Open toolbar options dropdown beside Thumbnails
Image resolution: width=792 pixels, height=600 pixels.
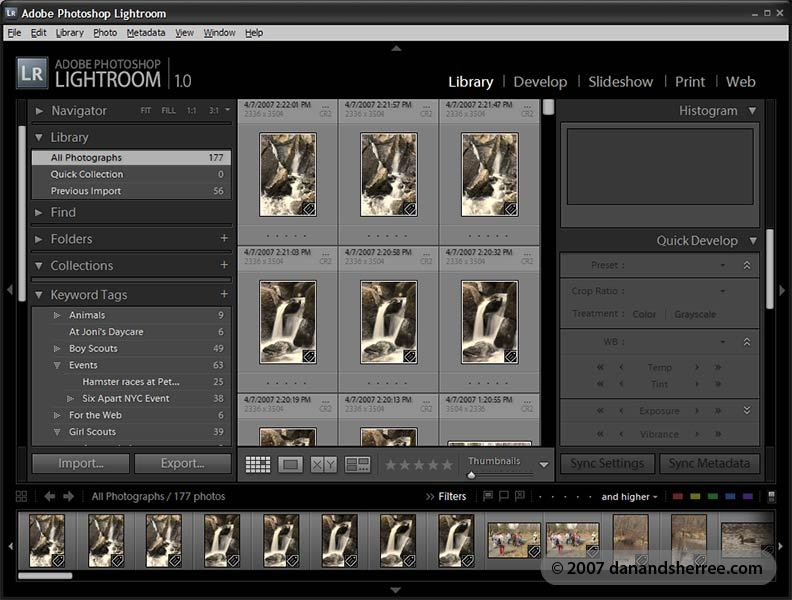[543, 464]
